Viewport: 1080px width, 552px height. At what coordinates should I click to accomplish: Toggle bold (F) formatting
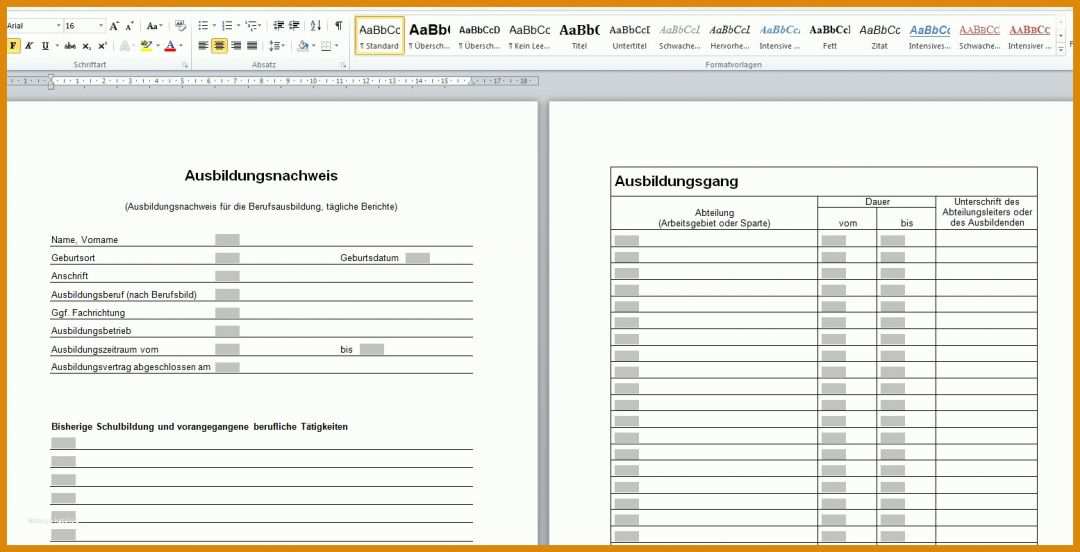[x=13, y=46]
